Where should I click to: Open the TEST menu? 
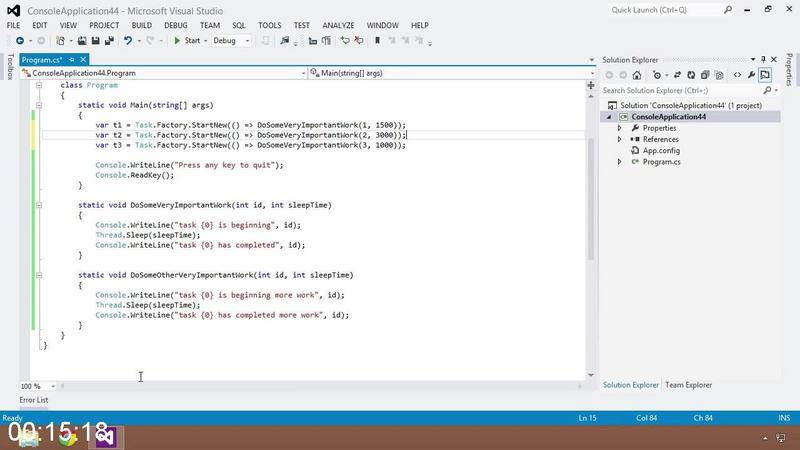pos(302,25)
